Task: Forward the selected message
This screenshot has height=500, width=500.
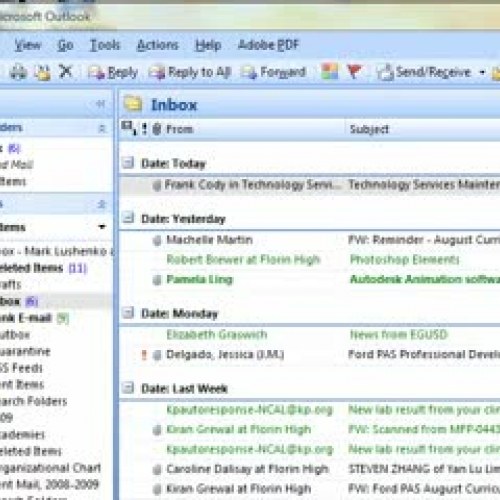Action: click(x=274, y=72)
